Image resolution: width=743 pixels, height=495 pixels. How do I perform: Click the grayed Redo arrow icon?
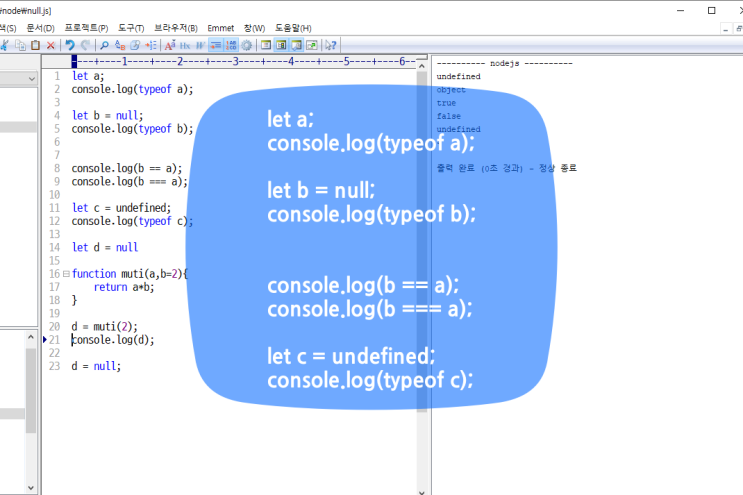pyautogui.click(x=85, y=45)
